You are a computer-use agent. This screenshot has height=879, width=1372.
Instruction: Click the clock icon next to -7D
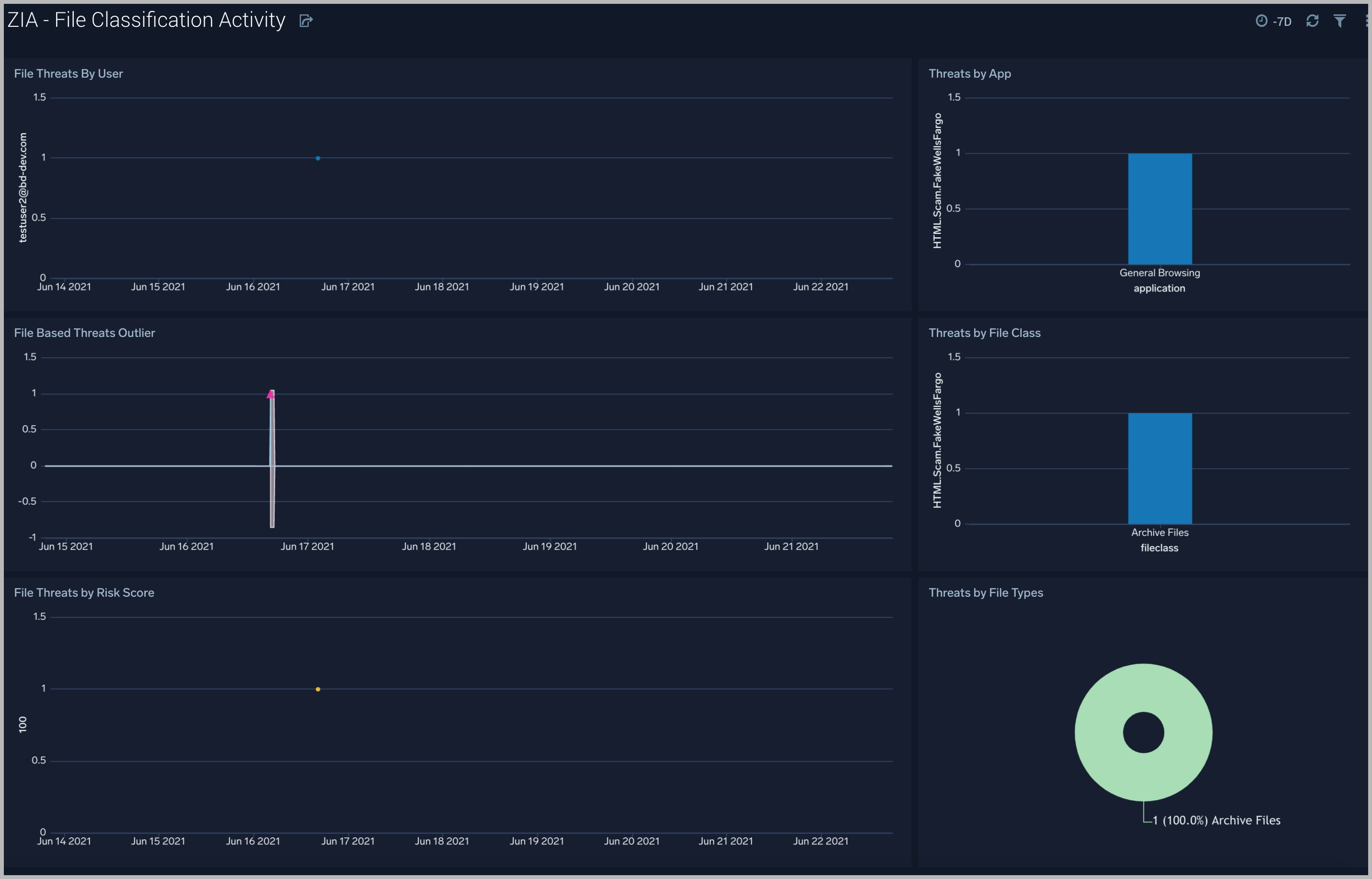tap(1261, 21)
